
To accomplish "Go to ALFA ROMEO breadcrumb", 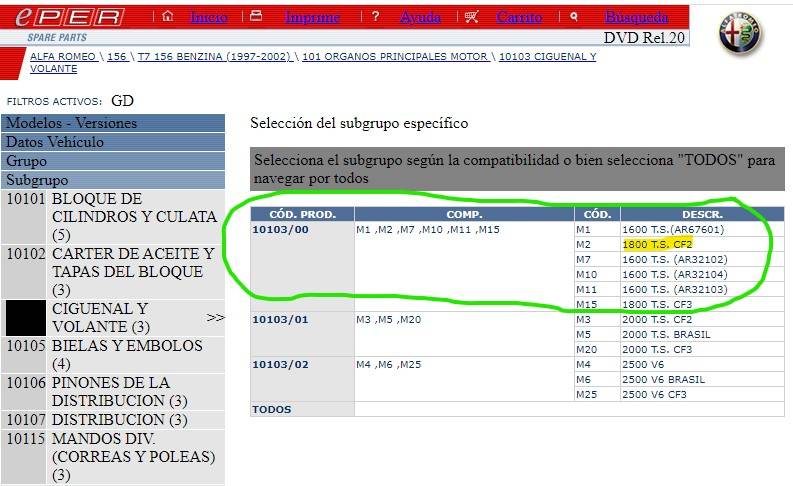I will (x=63, y=57).
